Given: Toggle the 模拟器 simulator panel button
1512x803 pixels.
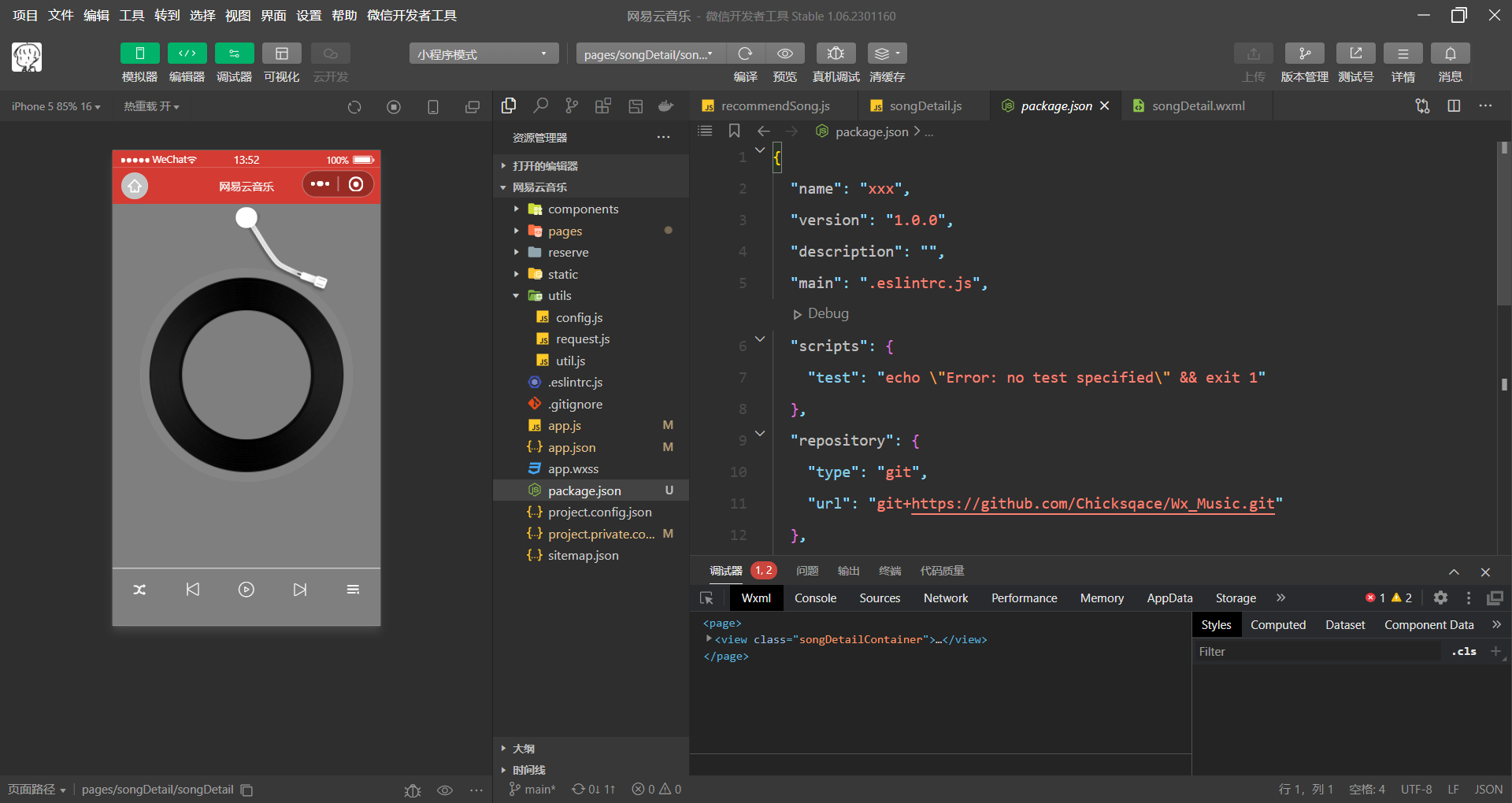Looking at the screenshot, I should (139, 54).
